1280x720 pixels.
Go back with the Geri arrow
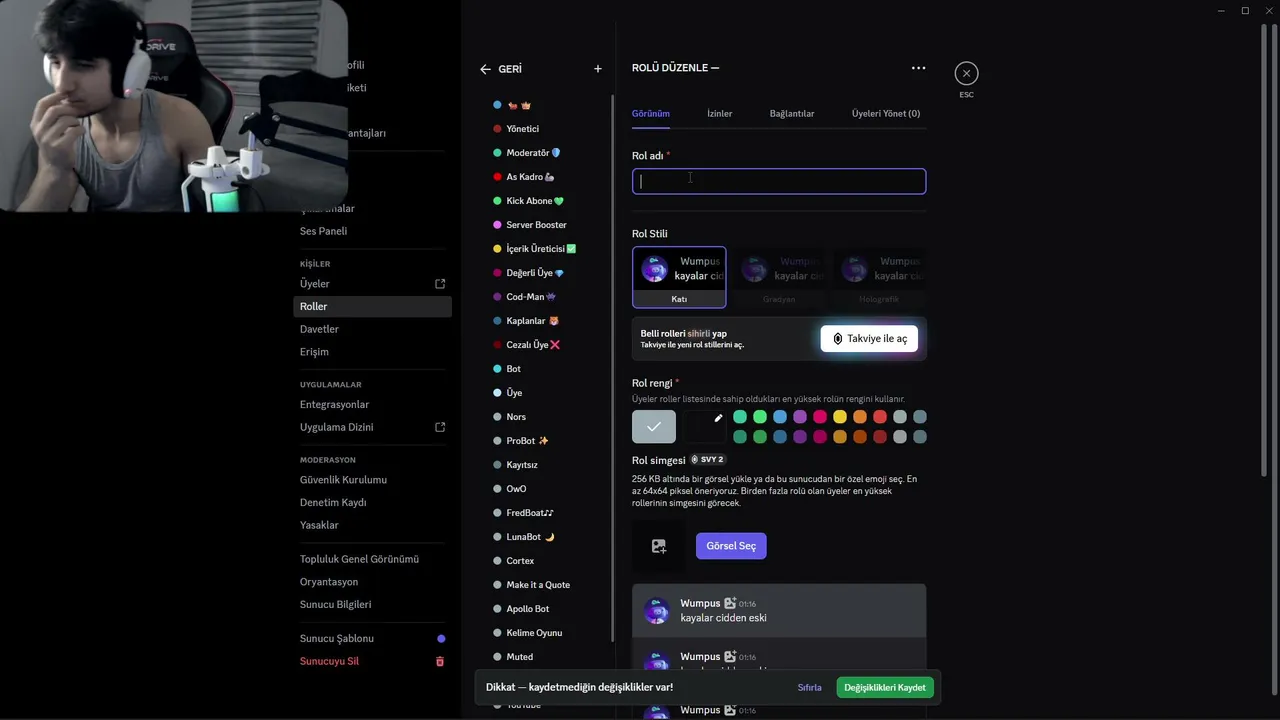point(485,69)
